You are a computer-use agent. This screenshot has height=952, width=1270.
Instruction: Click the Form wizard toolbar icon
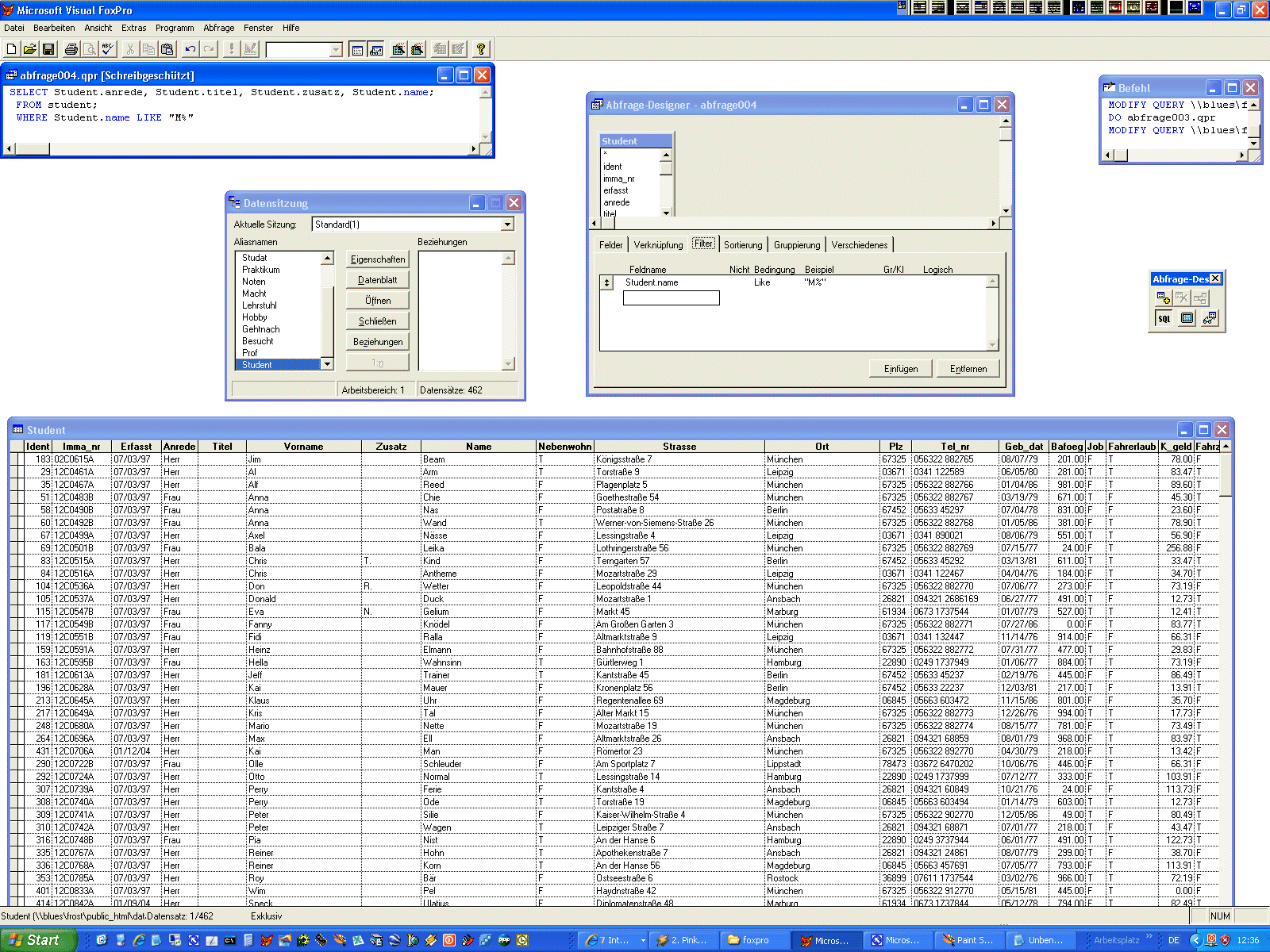click(x=398, y=49)
